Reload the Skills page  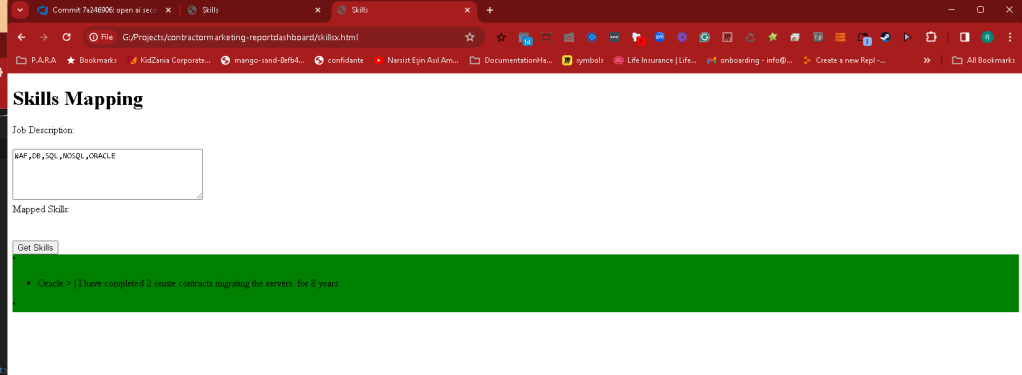(66, 37)
